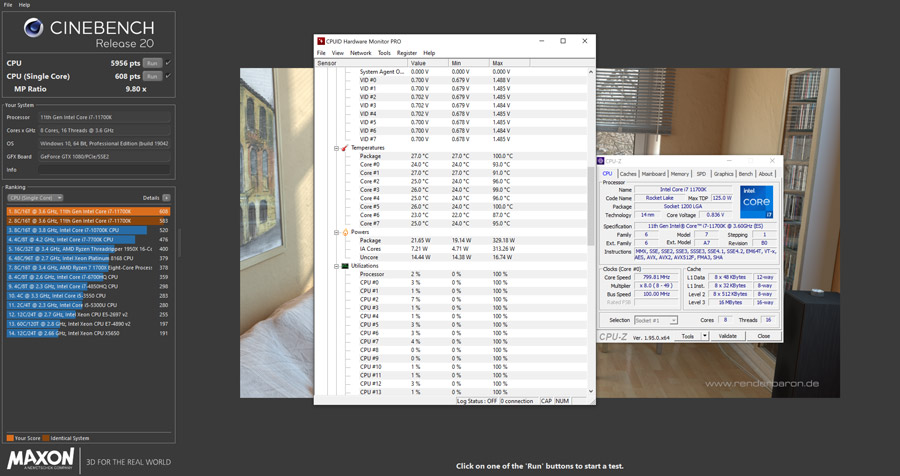Open HWMonitor File menu

point(321,53)
